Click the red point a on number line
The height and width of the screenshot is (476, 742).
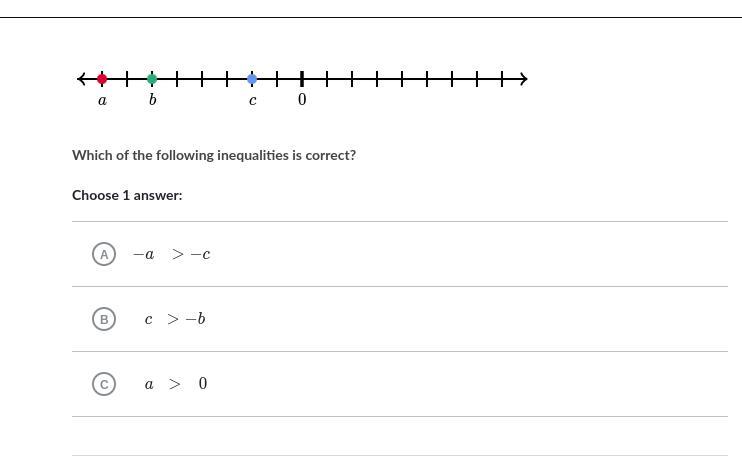(102, 79)
